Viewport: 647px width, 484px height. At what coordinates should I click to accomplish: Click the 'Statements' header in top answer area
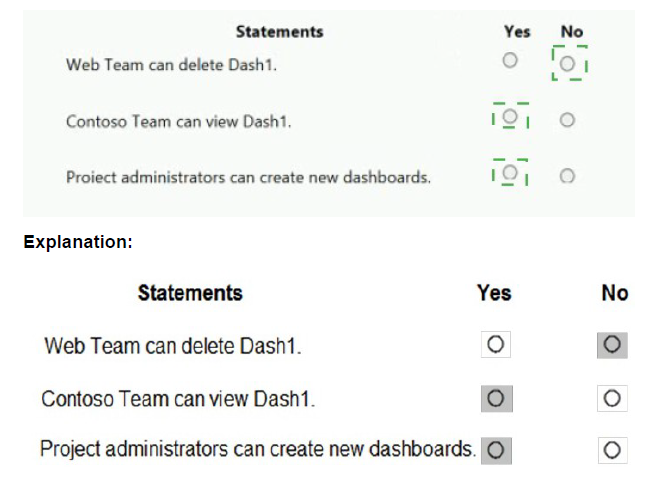(279, 32)
